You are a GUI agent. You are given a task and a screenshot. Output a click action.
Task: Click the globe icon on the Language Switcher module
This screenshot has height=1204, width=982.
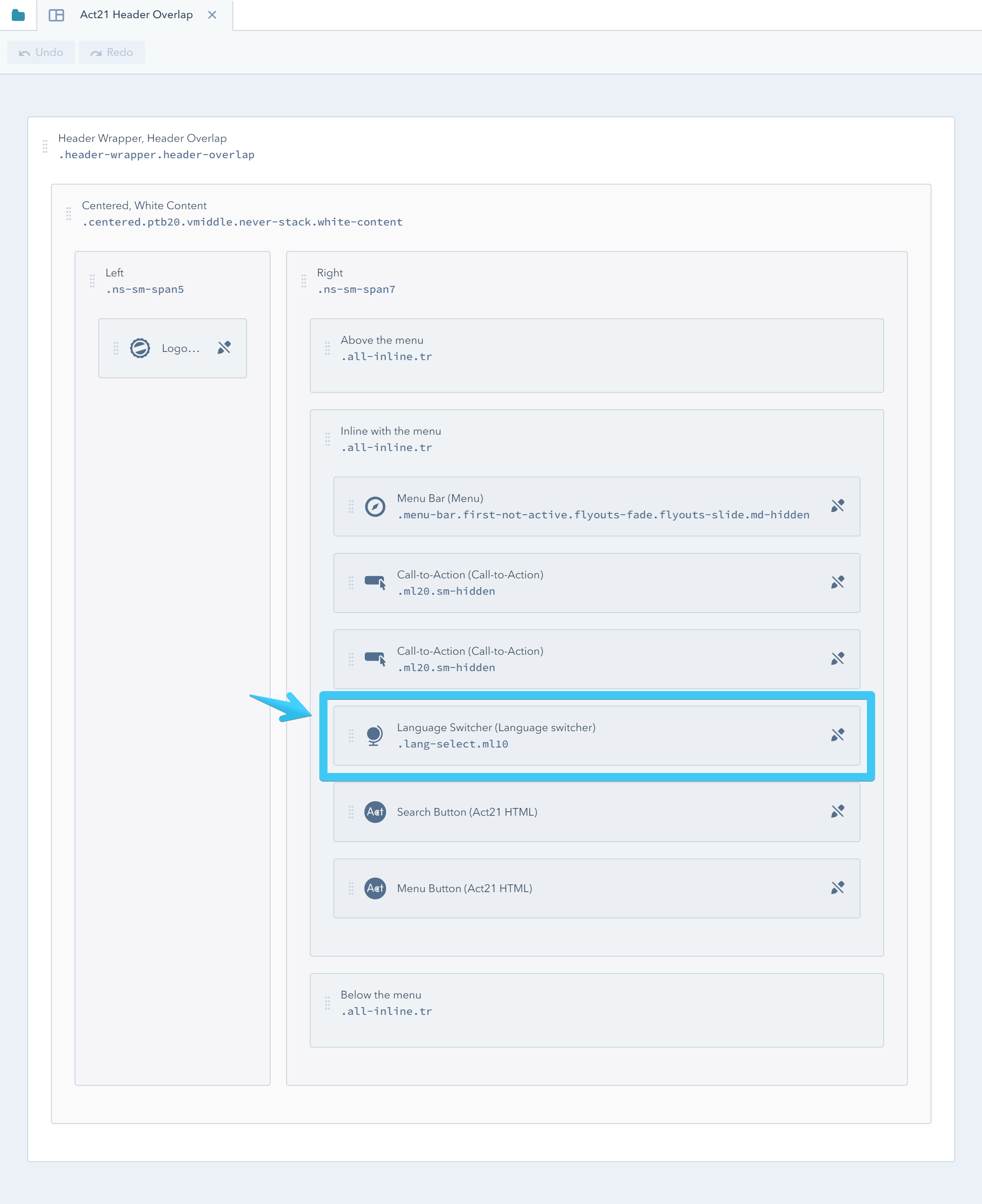(375, 736)
